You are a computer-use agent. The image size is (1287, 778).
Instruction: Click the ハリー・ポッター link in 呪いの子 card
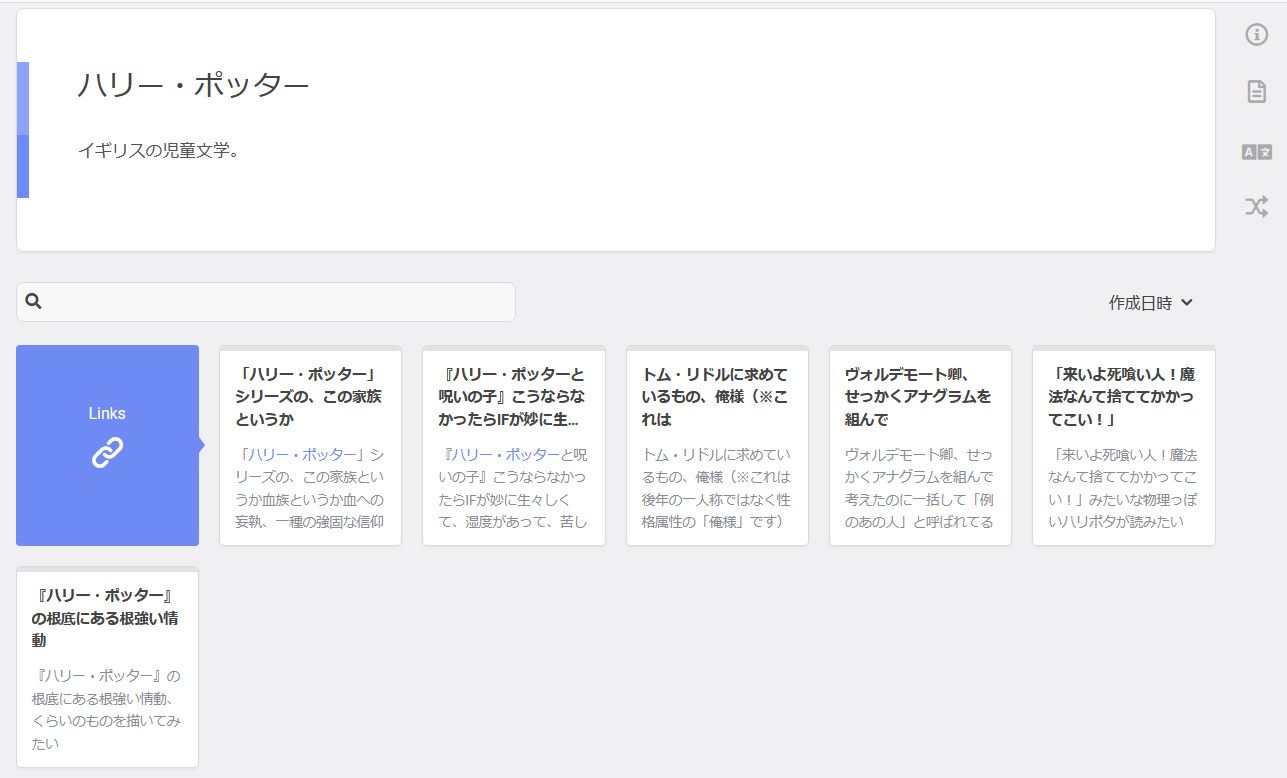[x=505, y=454]
